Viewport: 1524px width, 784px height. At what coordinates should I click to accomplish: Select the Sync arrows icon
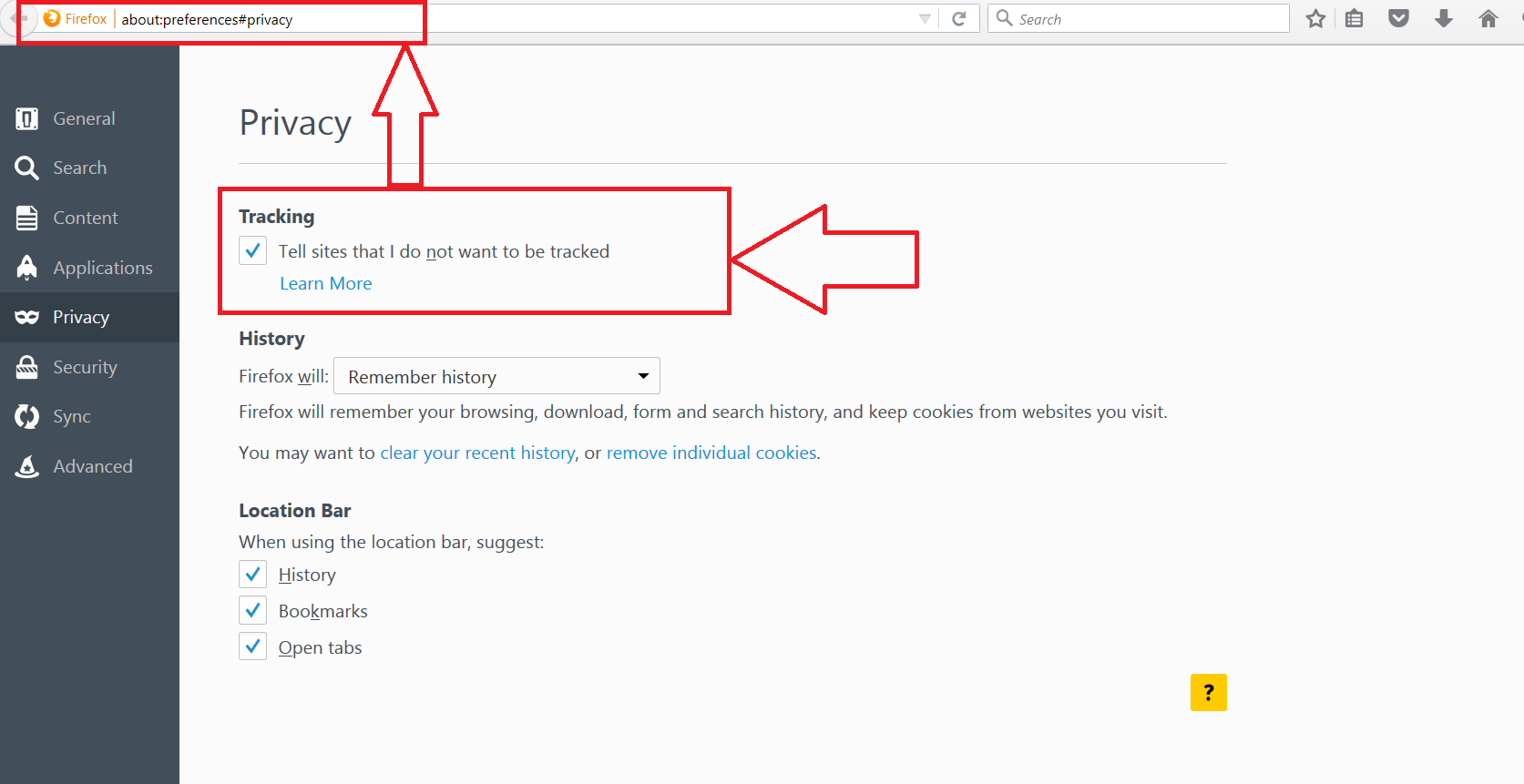click(x=27, y=416)
